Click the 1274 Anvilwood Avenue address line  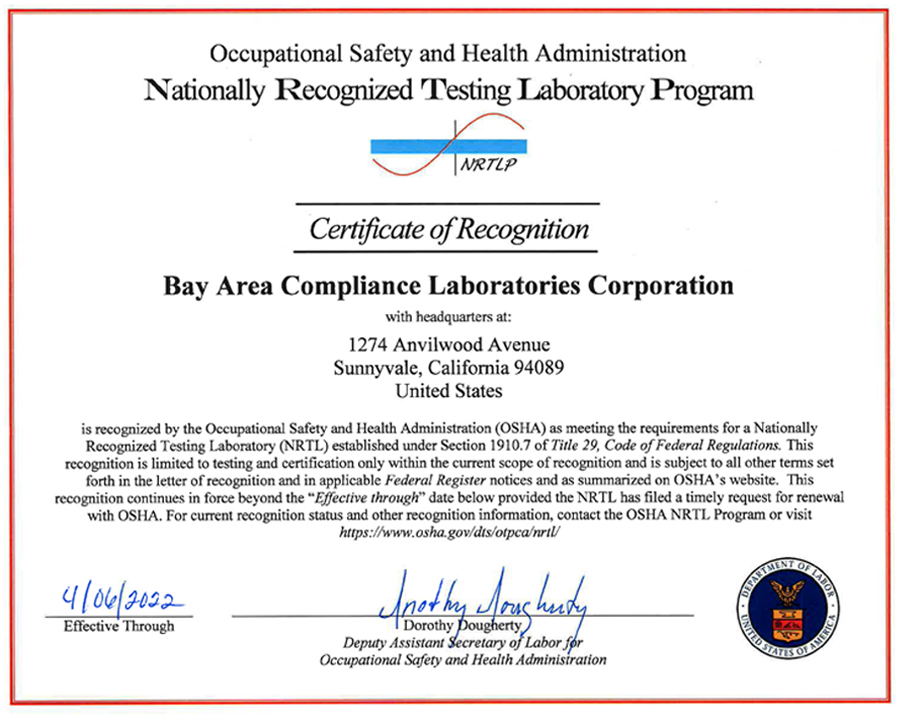(449, 345)
